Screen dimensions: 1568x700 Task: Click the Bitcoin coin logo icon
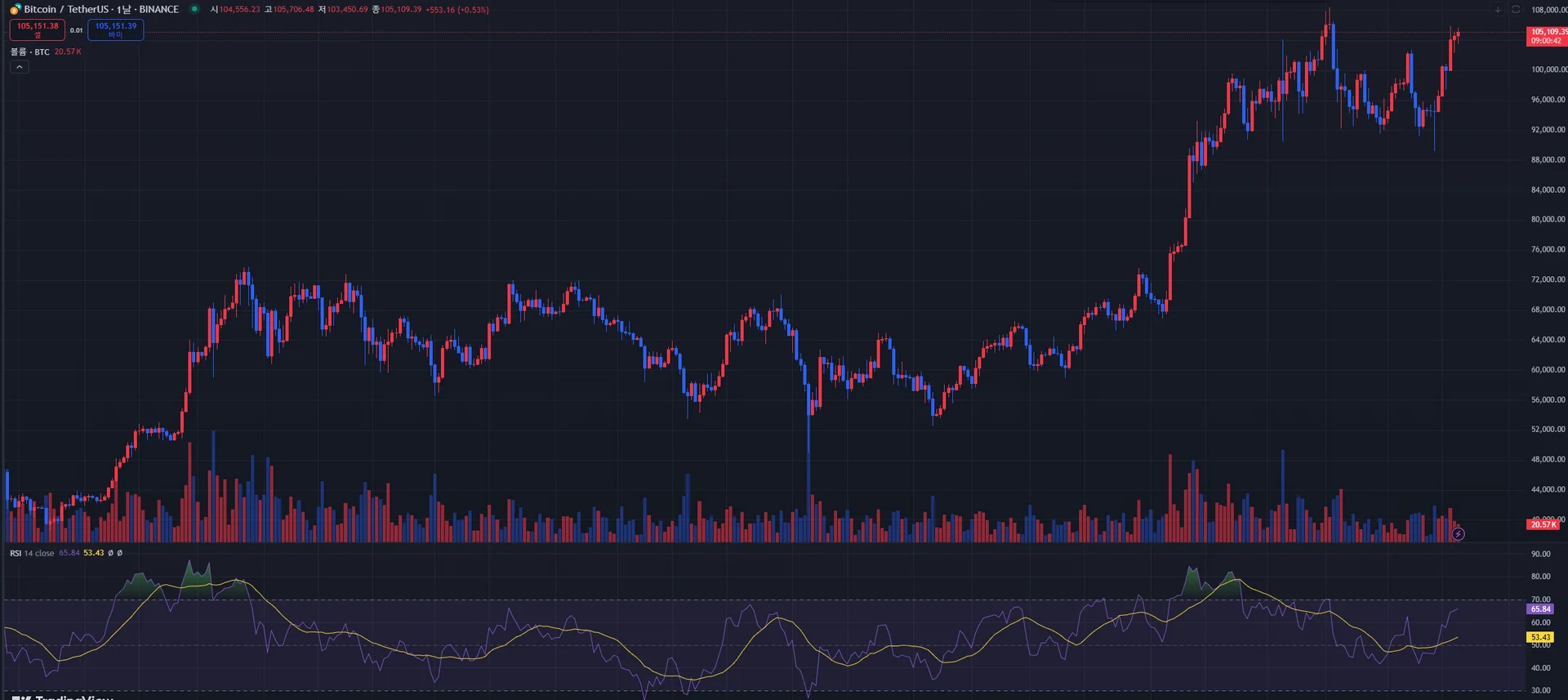(15, 10)
